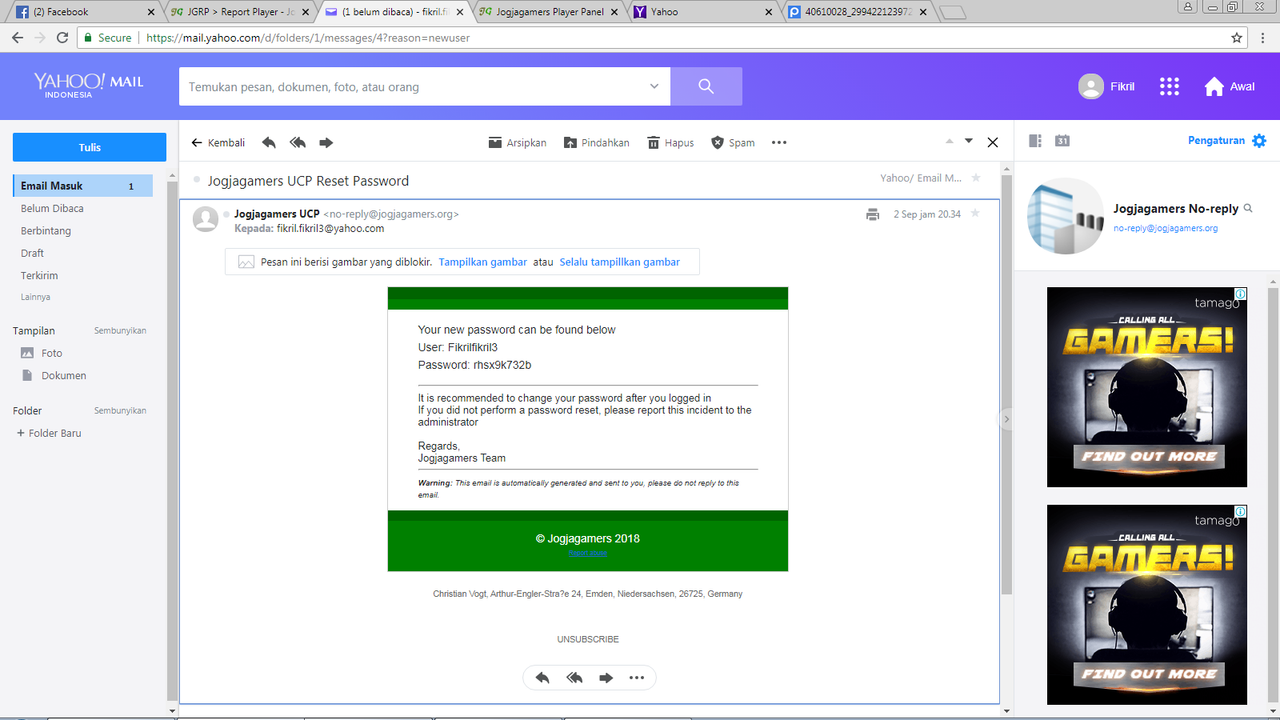
Task: Collapse the Folder section via Sembunyikan
Action: pyautogui.click(x=120, y=410)
